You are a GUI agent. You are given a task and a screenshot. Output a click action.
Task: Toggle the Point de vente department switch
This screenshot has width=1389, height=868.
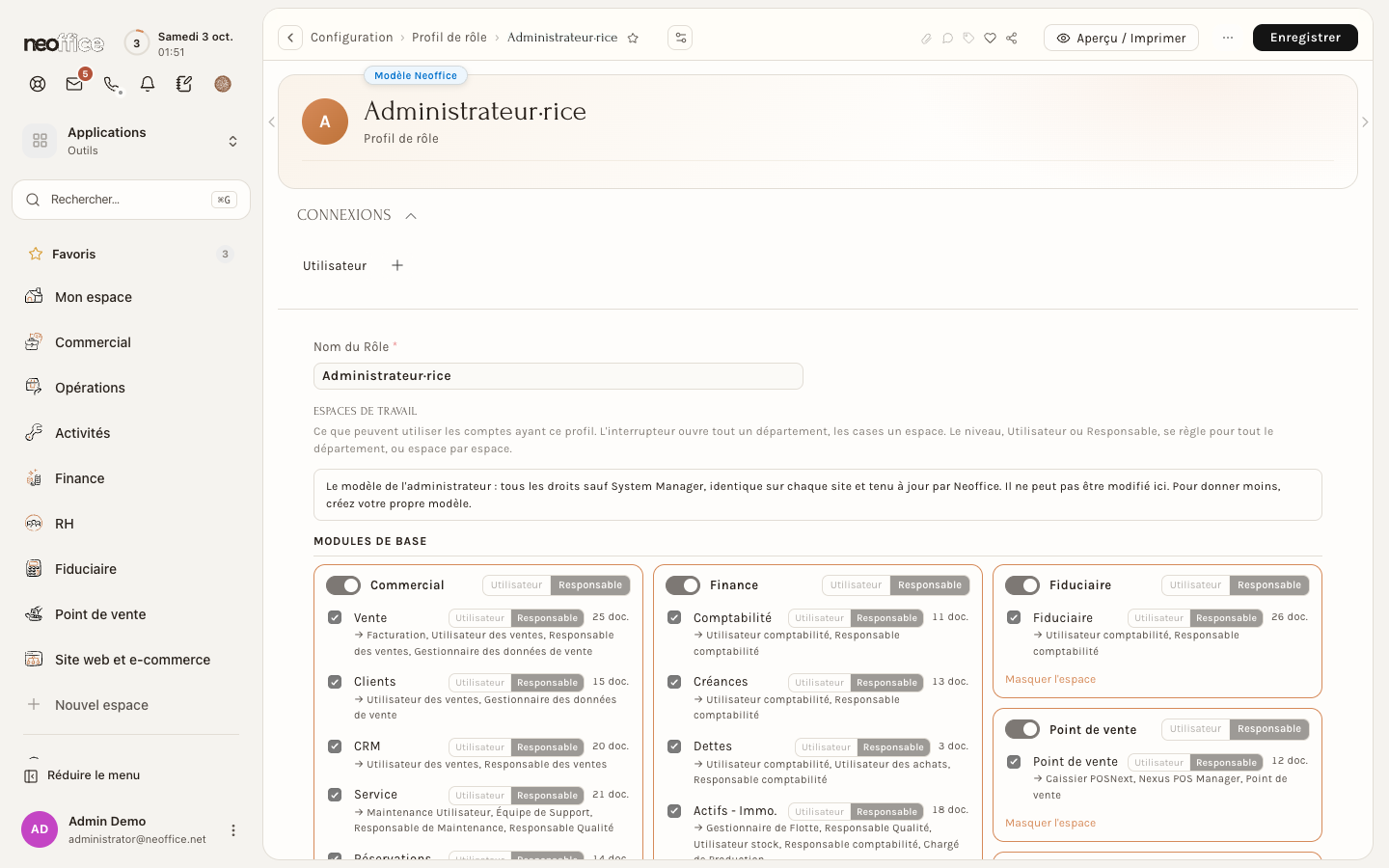(1022, 729)
